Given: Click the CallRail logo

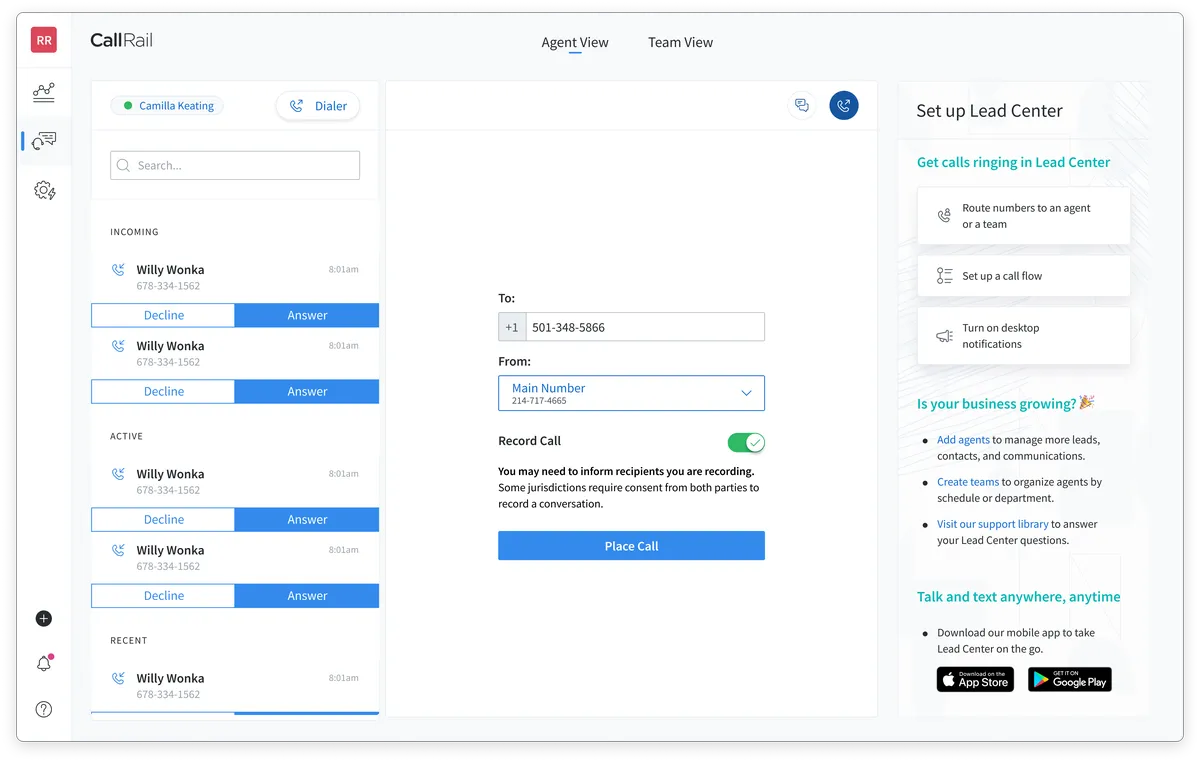Looking at the screenshot, I should coord(121,41).
